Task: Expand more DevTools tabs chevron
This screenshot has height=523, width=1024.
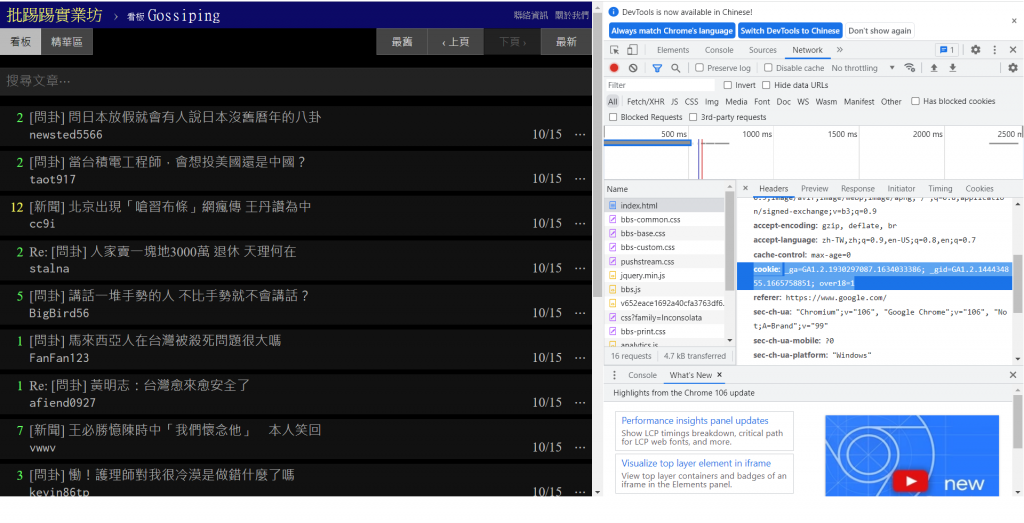Action: click(x=839, y=50)
